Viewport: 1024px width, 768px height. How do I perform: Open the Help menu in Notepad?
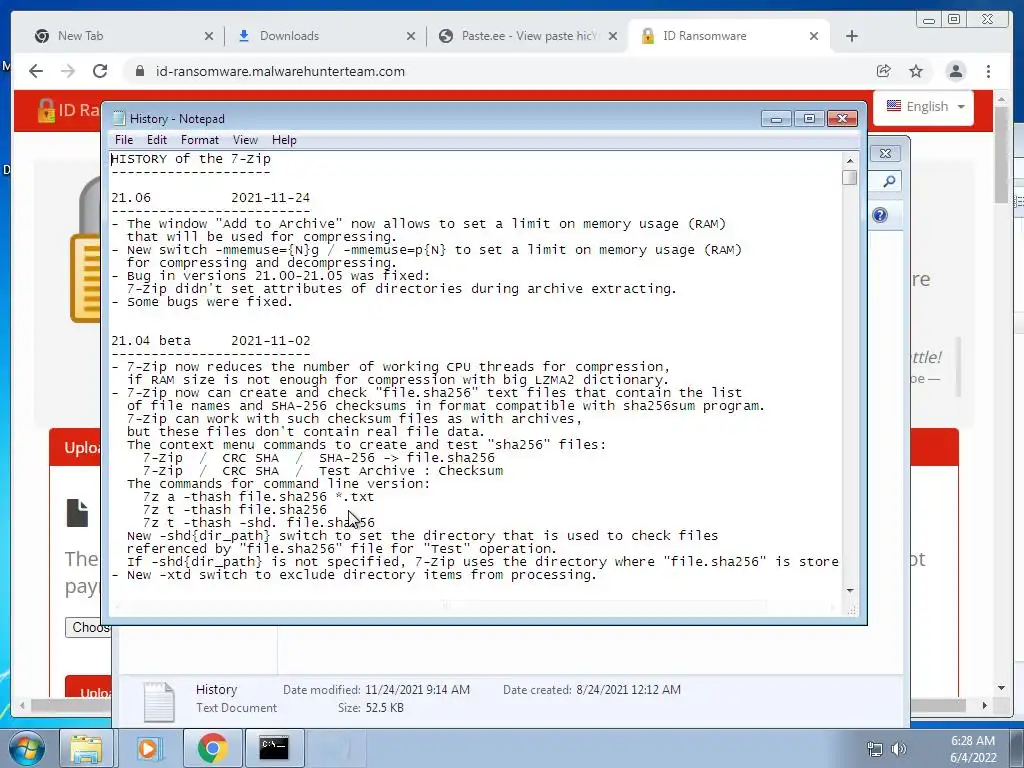[x=284, y=140]
